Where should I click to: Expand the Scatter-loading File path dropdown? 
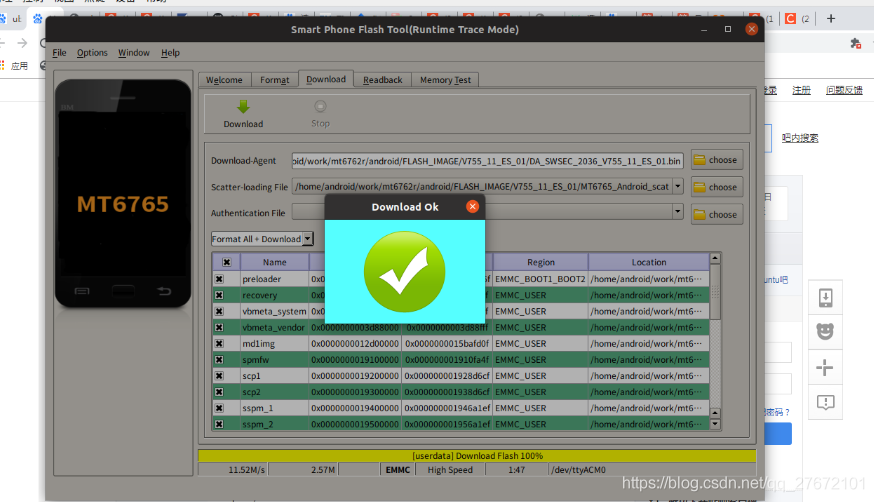click(x=678, y=186)
